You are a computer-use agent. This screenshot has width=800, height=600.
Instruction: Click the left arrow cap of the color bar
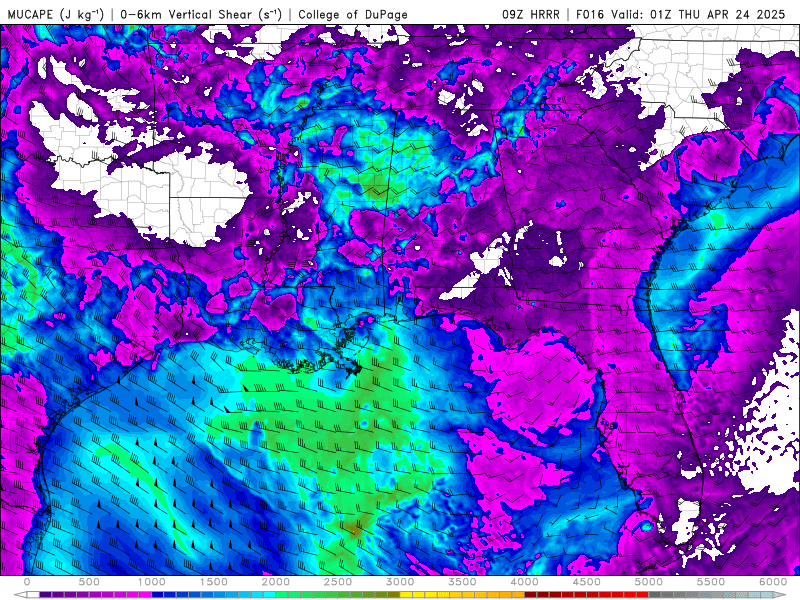[x=20, y=594]
